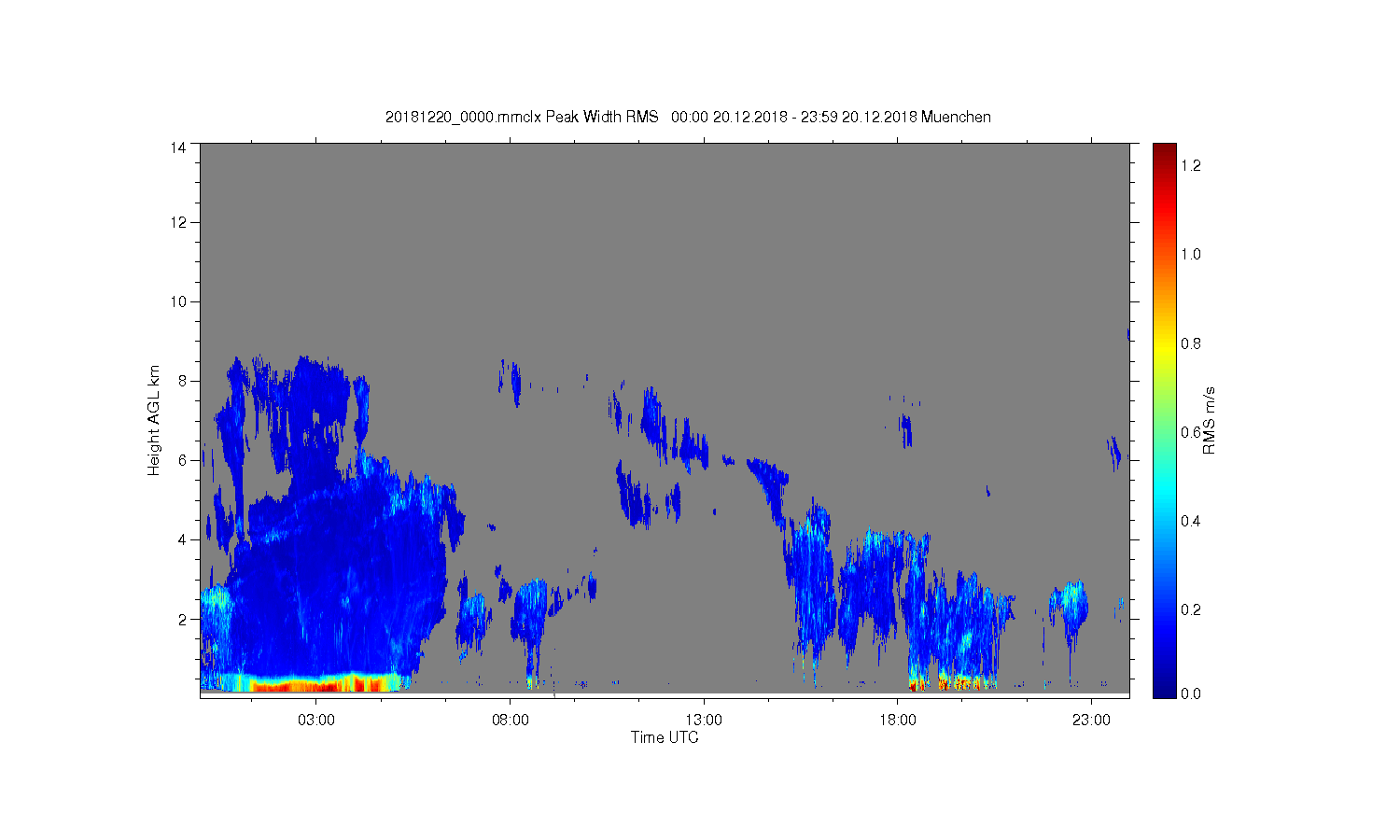Click the height tick label 6
The image size is (1400, 840).
point(182,460)
